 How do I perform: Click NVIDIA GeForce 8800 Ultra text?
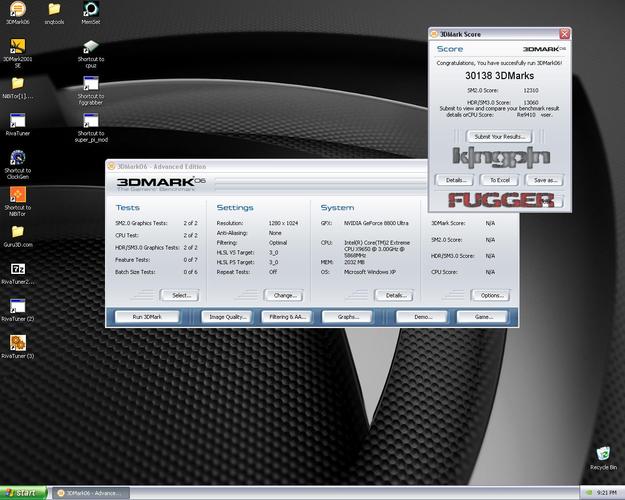tap(376, 223)
